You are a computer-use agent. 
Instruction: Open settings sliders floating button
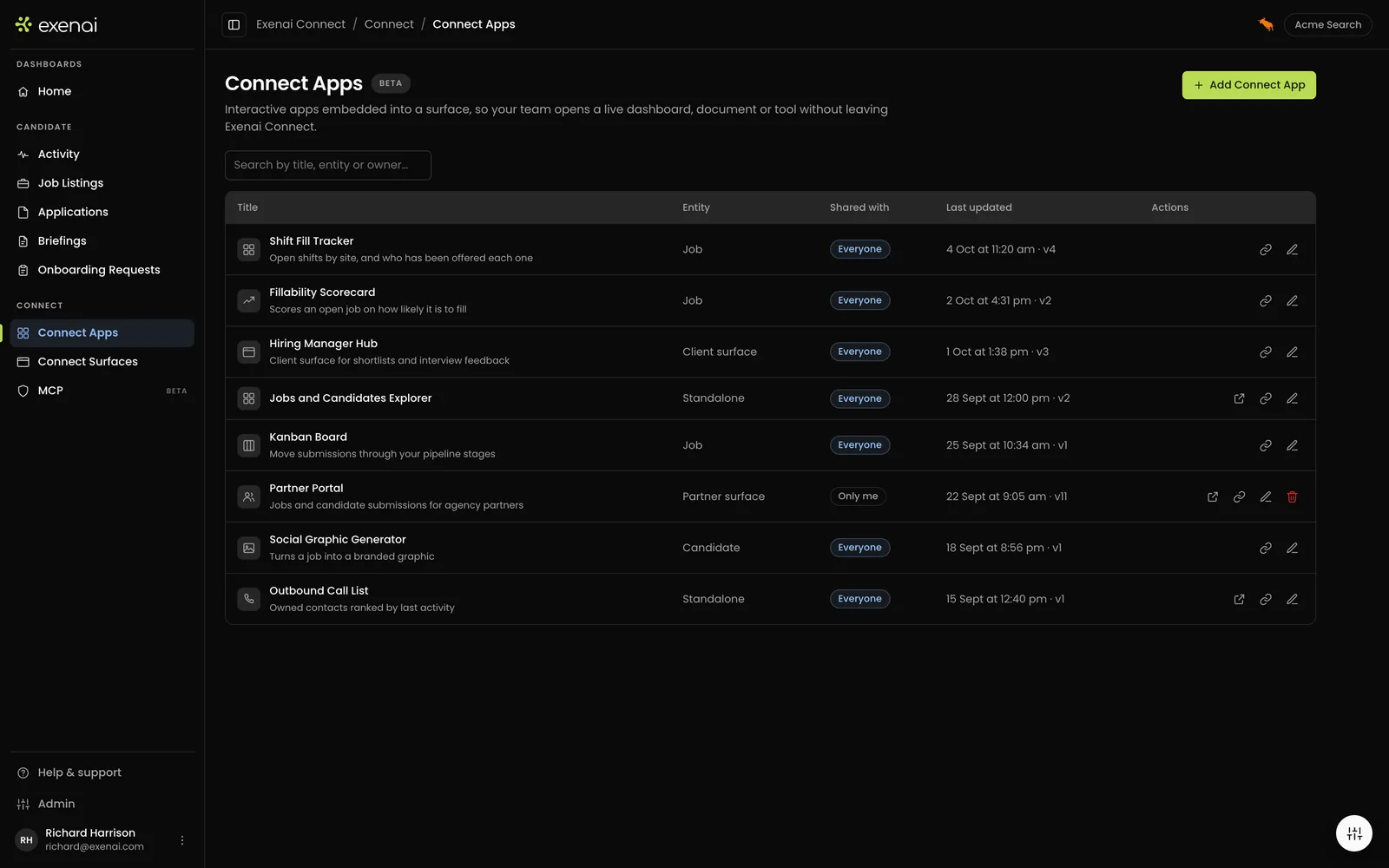[1353, 833]
